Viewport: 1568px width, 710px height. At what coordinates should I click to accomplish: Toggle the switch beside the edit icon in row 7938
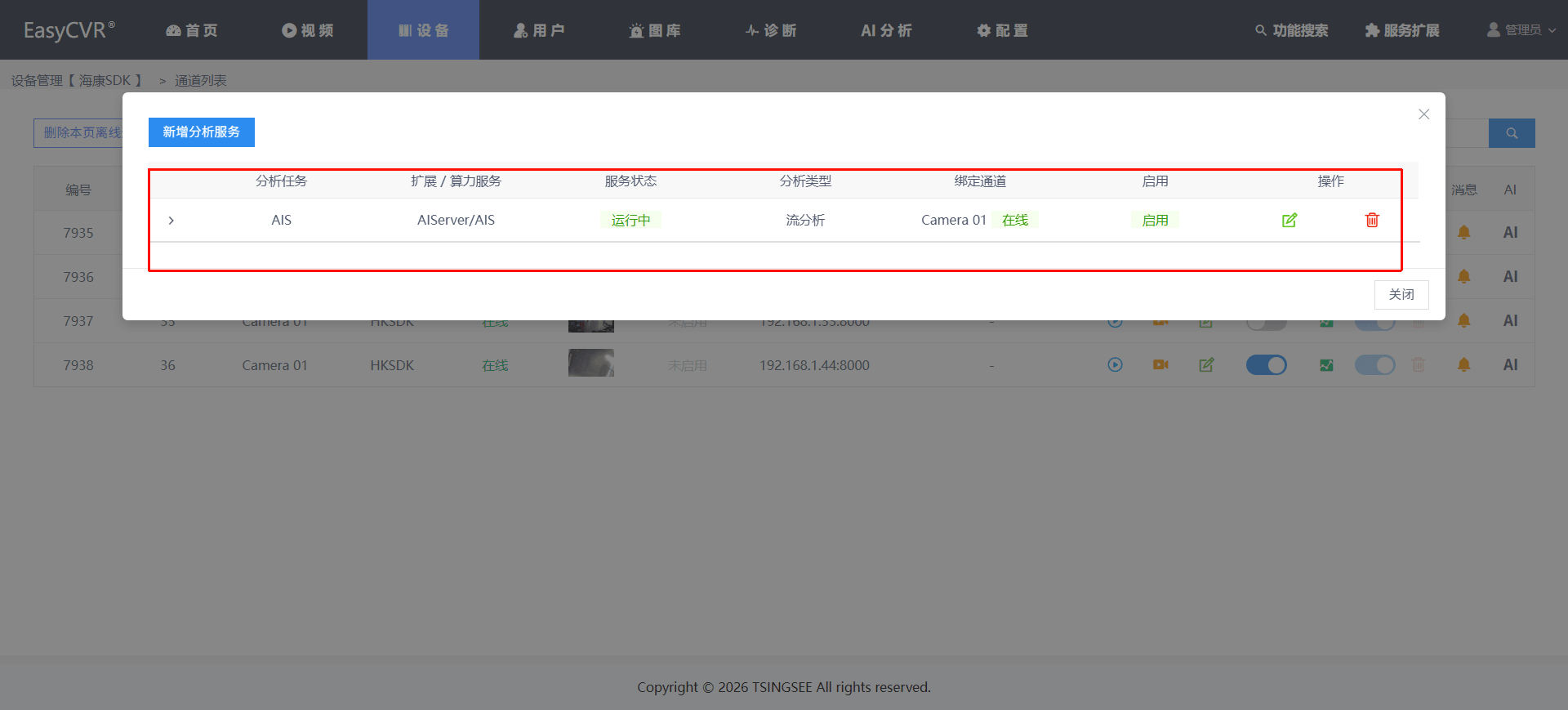pos(1266,365)
